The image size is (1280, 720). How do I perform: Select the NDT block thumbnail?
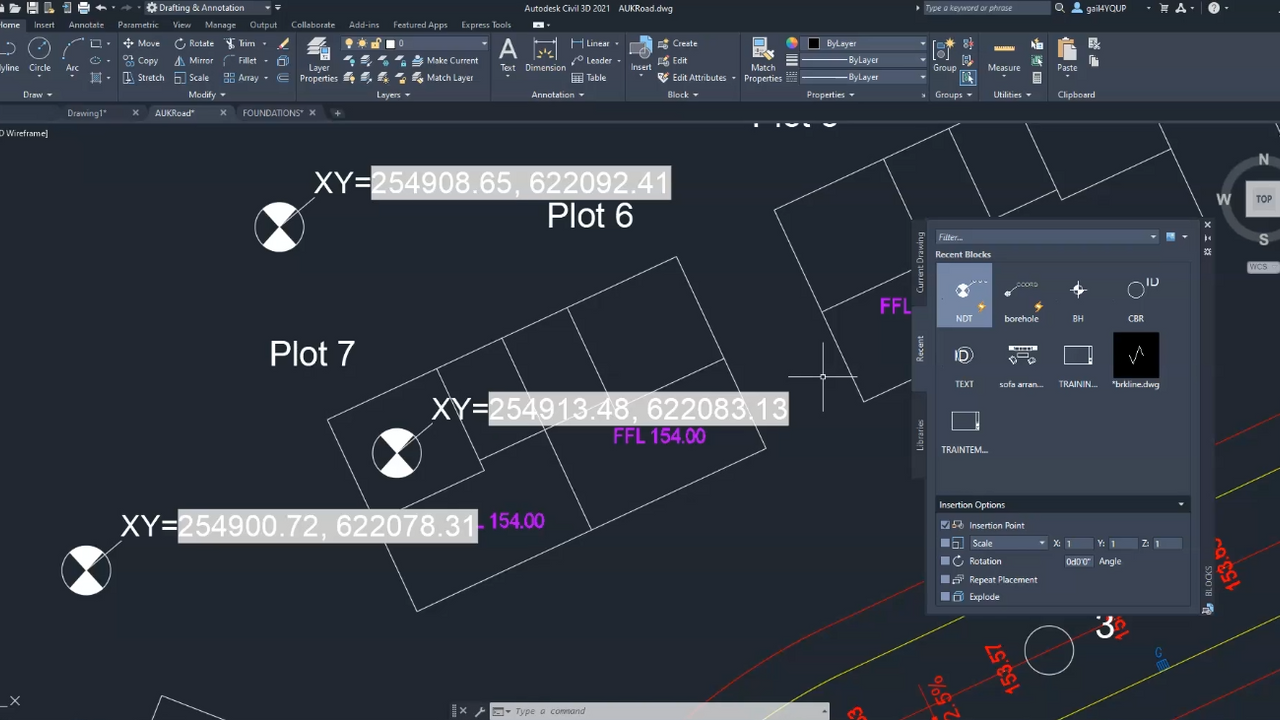point(964,295)
